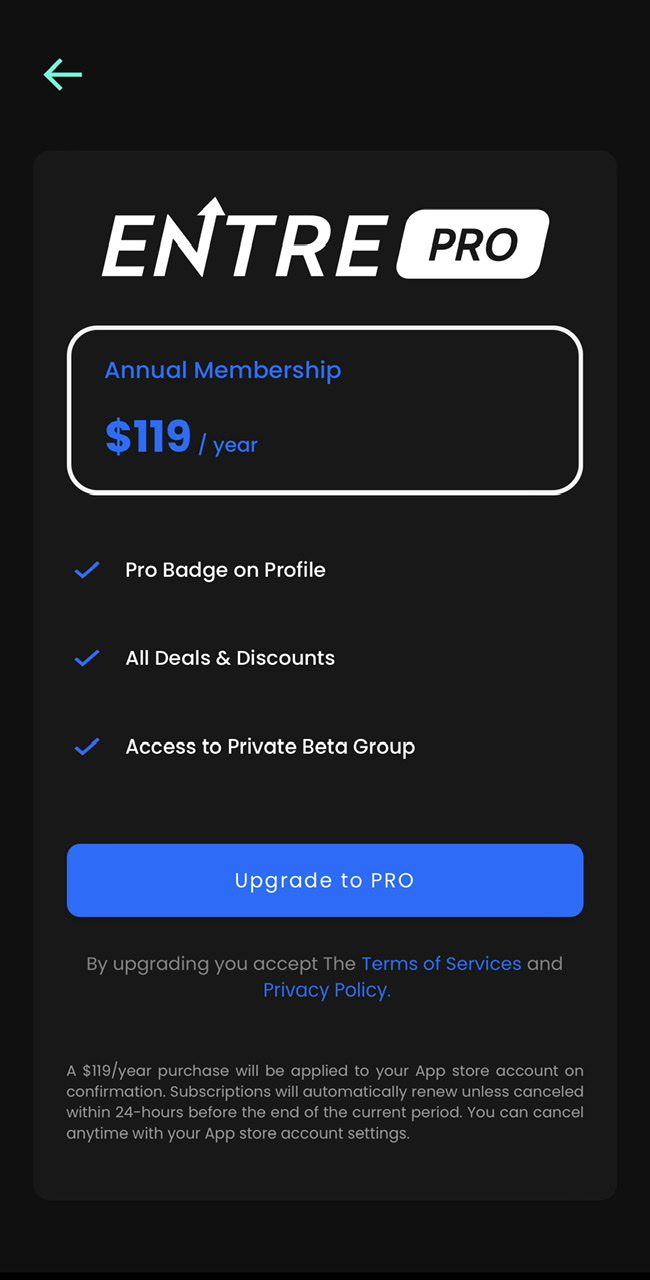Click the Upgrade to PRO button
The image size is (650, 1280).
pyautogui.click(x=325, y=881)
